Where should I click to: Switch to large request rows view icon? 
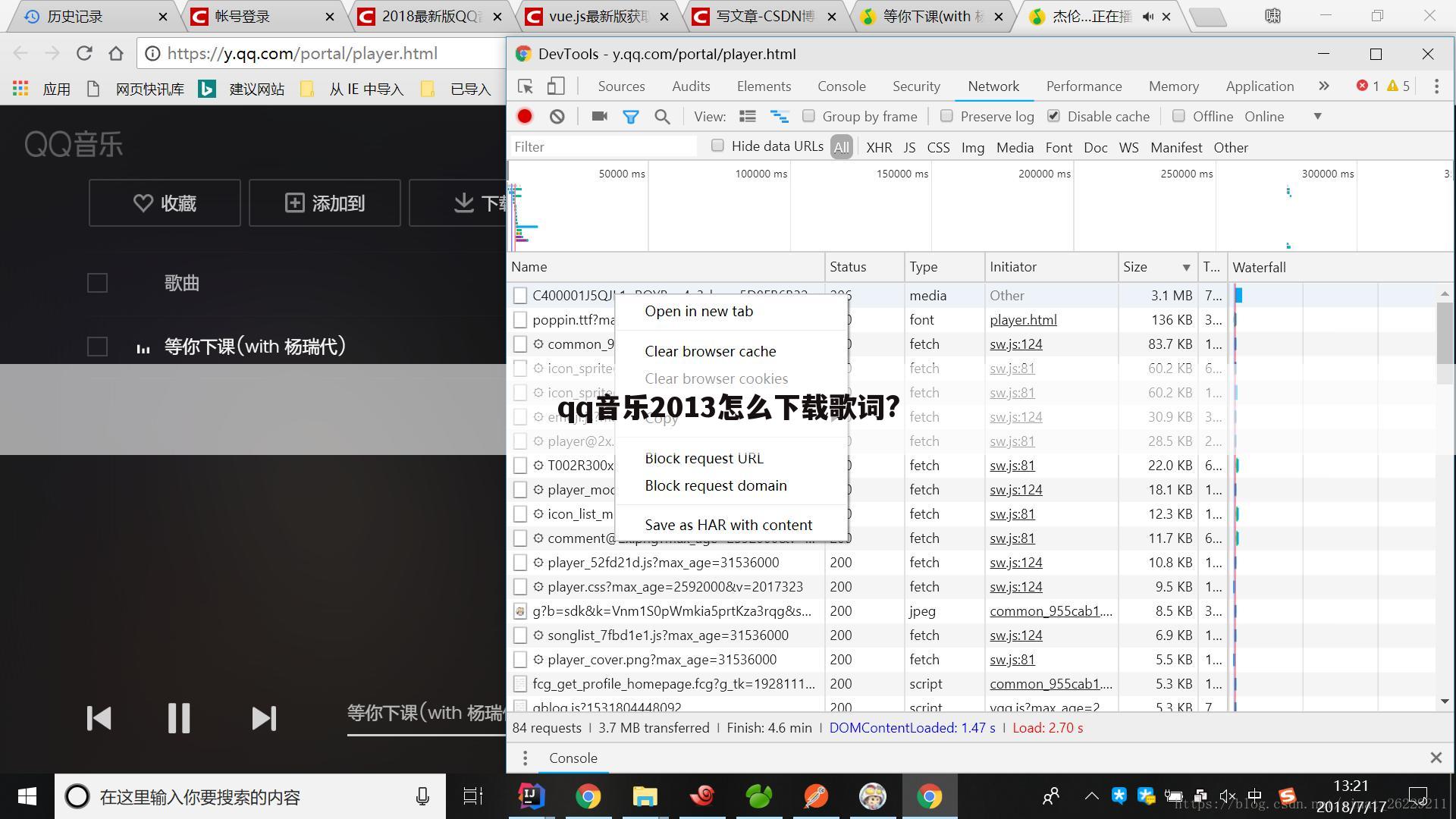pyautogui.click(x=748, y=116)
